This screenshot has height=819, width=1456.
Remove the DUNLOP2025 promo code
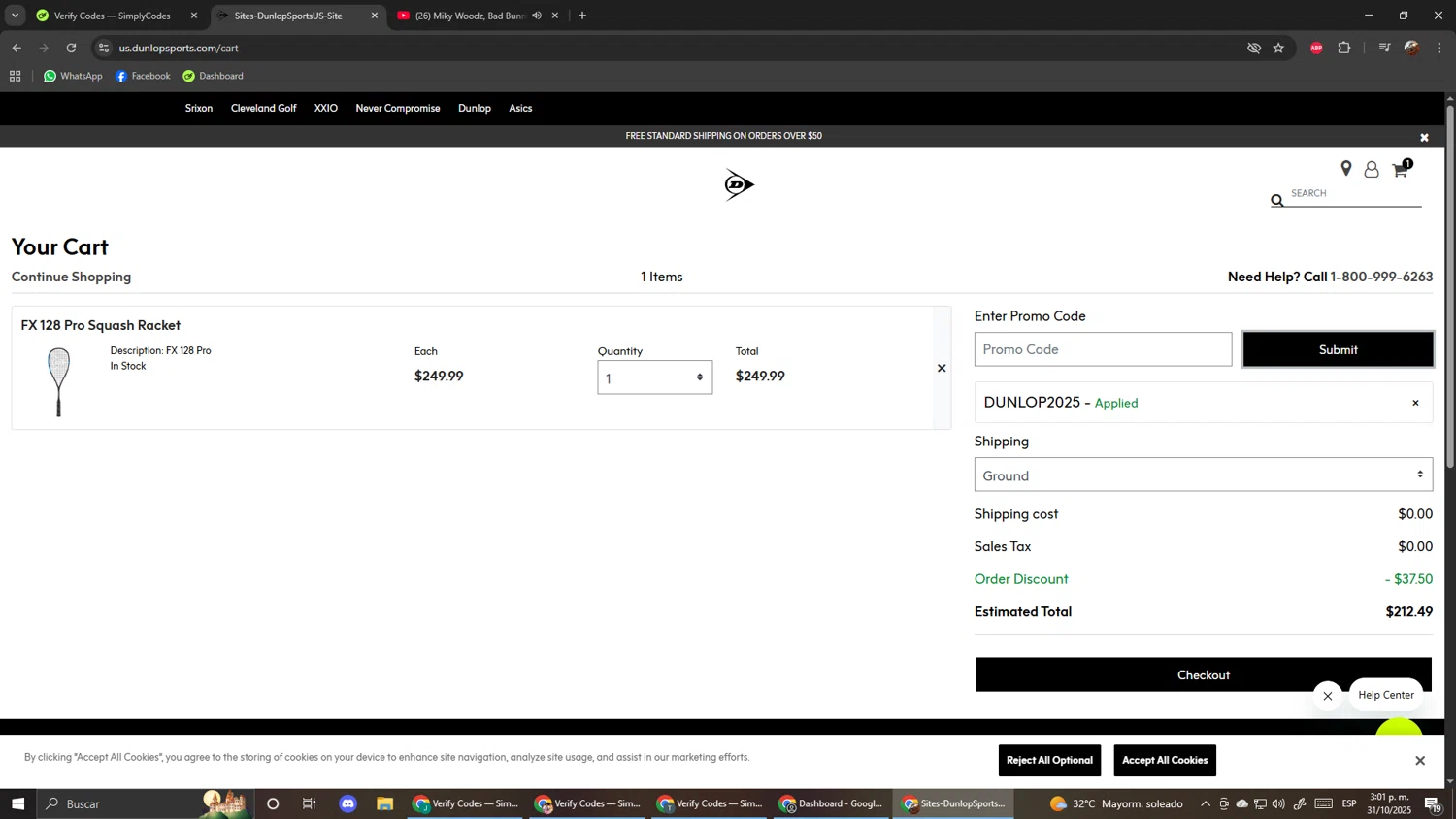(x=1415, y=403)
